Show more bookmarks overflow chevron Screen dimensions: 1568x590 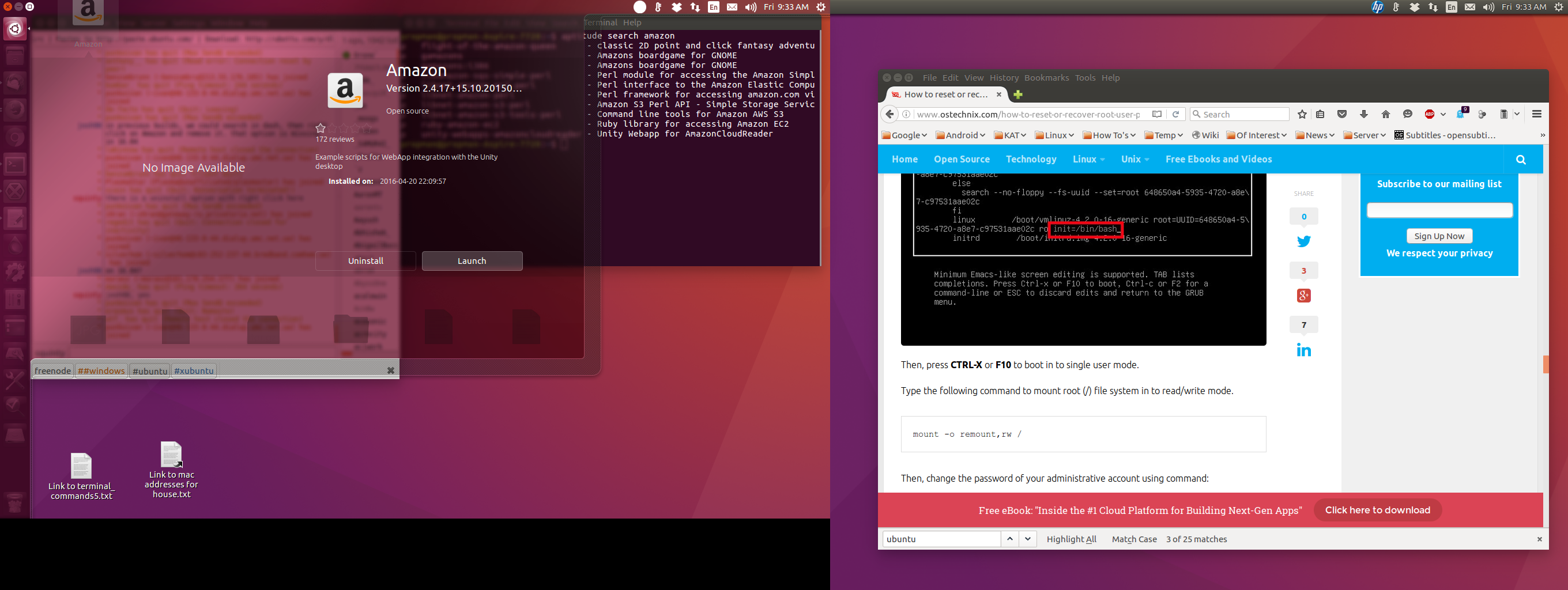[x=1543, y=135]
